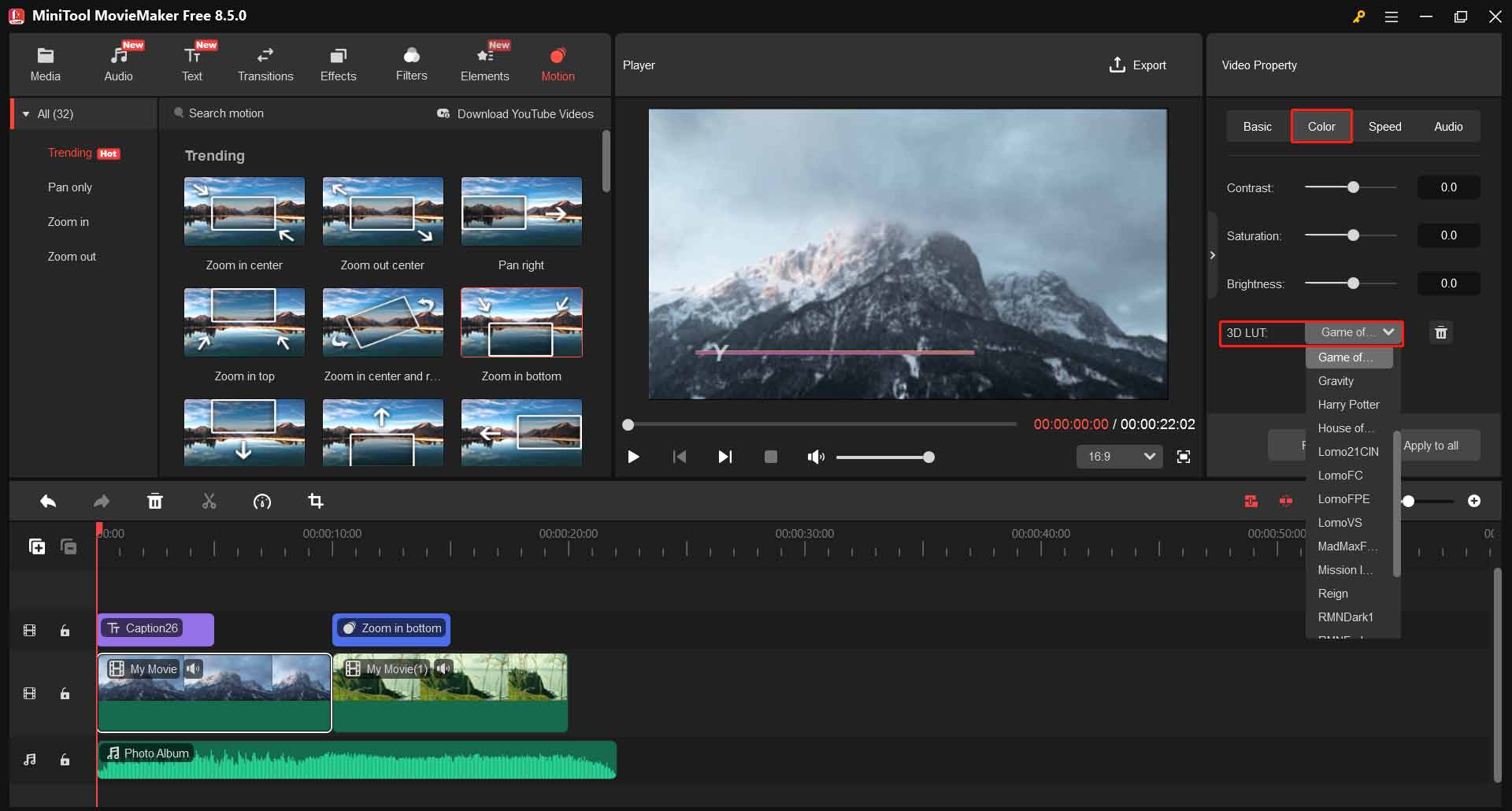Switch to the Elements panel
Screen dimensions: 1512x811
click(x=485, y=63)
